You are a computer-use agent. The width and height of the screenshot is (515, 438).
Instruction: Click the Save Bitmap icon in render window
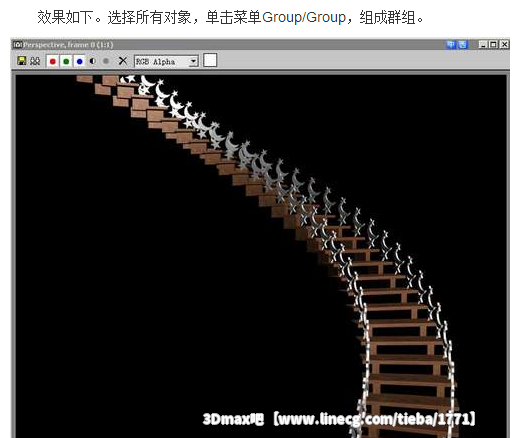(22, 61)
